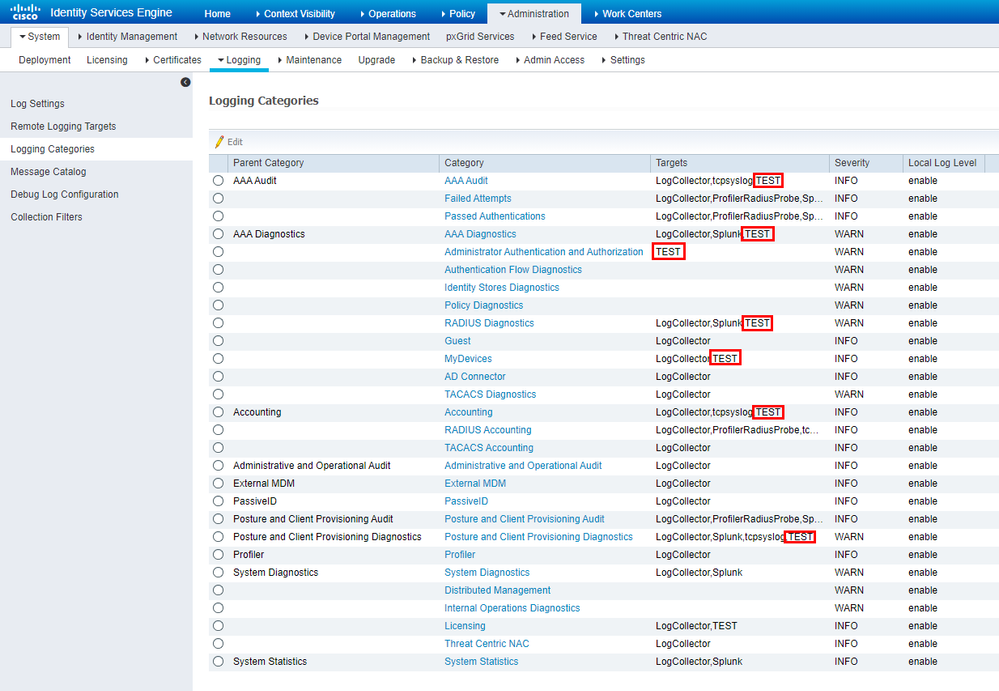Viewport: 999px width, 691px height.
Task: Open Logging Categories in sidebar
Action: click(x=52, y=149)
